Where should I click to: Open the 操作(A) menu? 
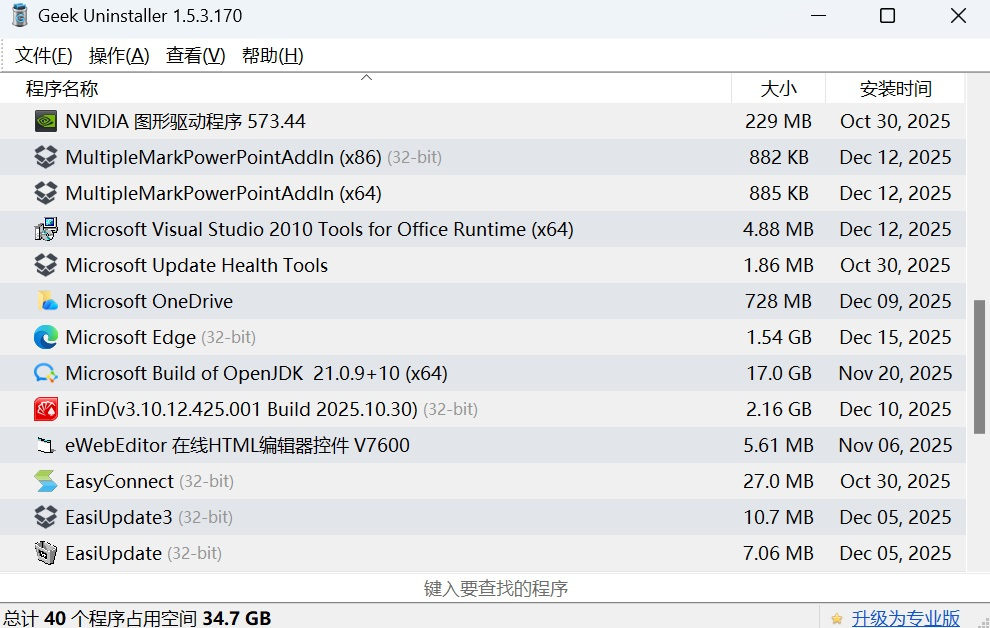[119, 56]
